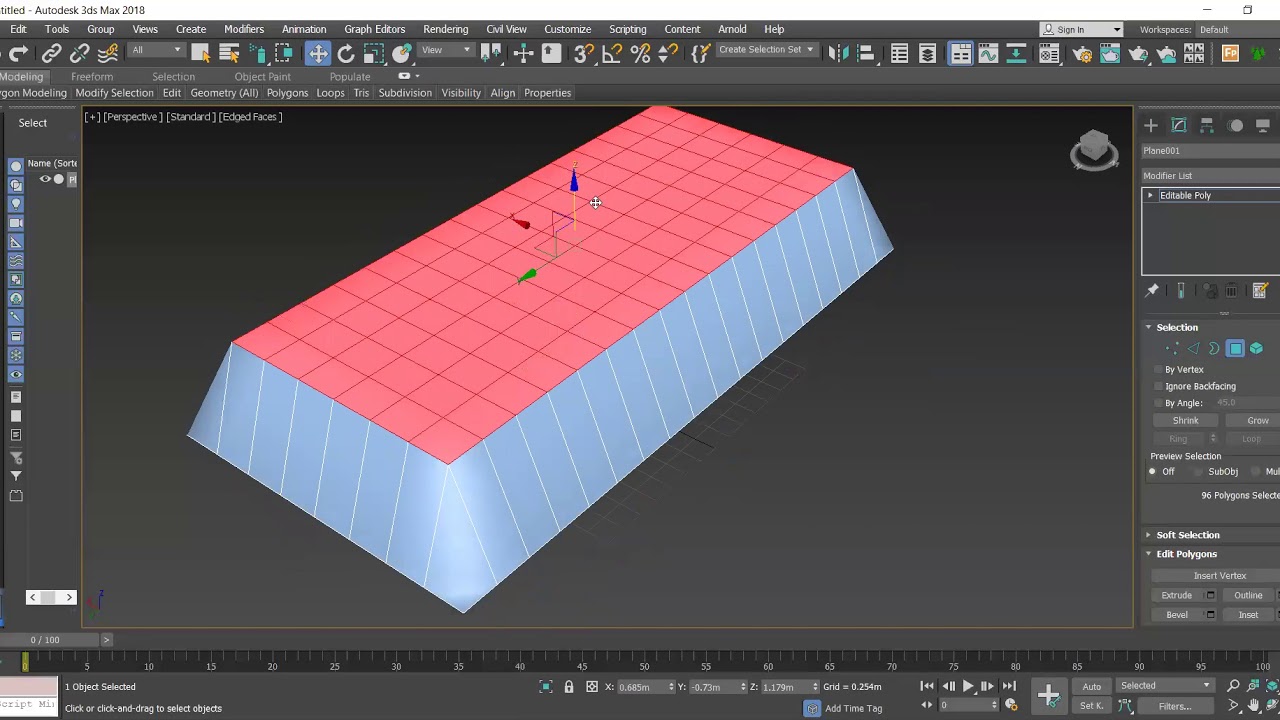Expand the Editable Poly stack entry
The height and width of the screenshot is (720, 1280).
click(1150, 196)
